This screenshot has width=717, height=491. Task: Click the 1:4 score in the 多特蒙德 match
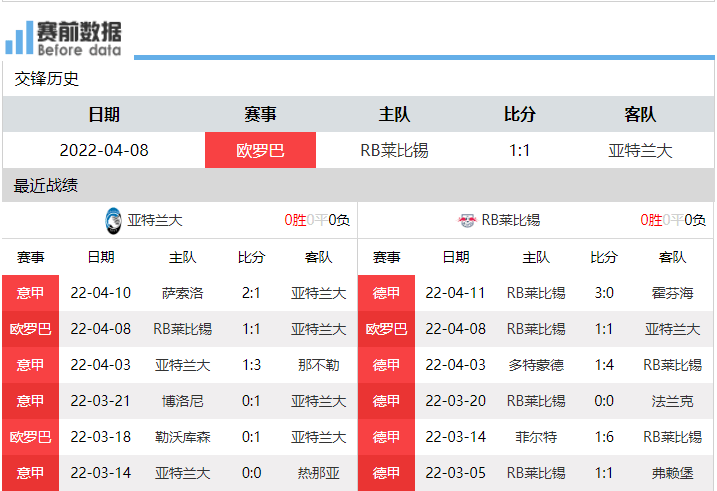[604, 365]
